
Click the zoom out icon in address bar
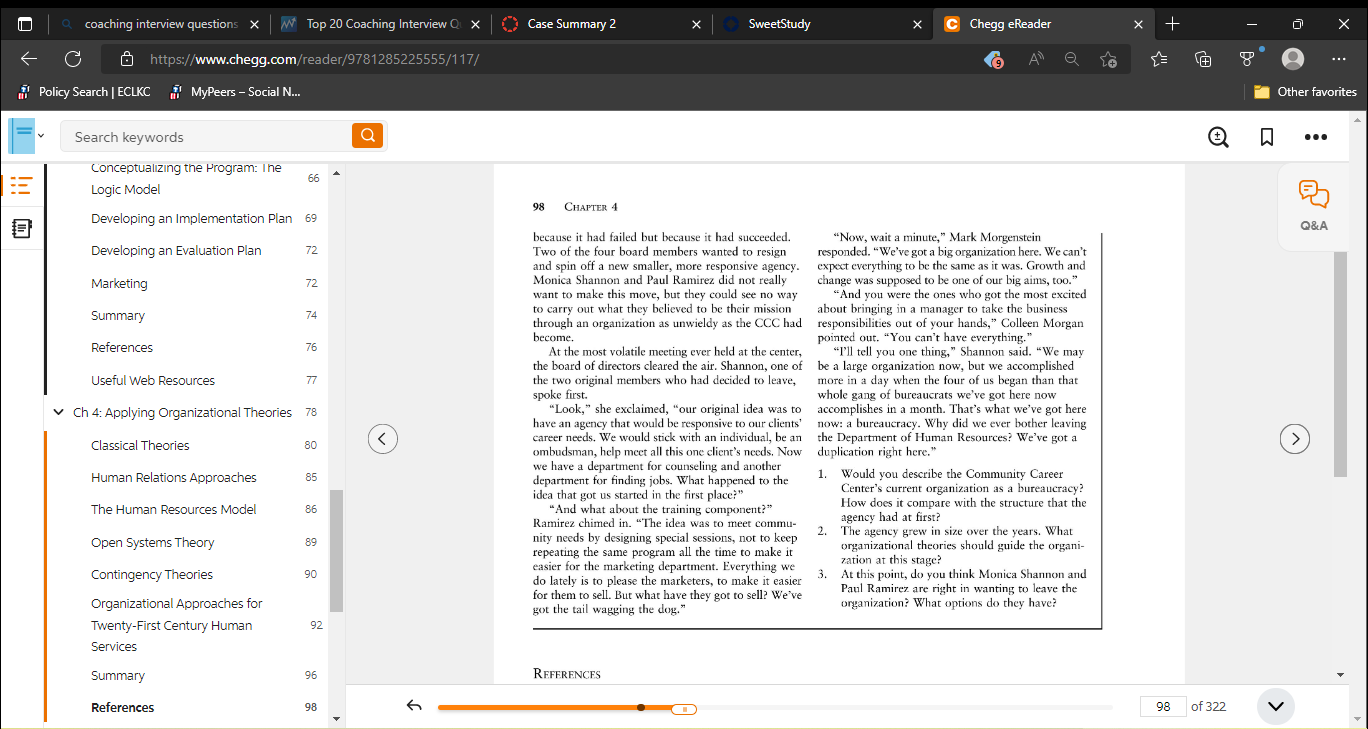pyautogui.click(x=1072, y=59)
